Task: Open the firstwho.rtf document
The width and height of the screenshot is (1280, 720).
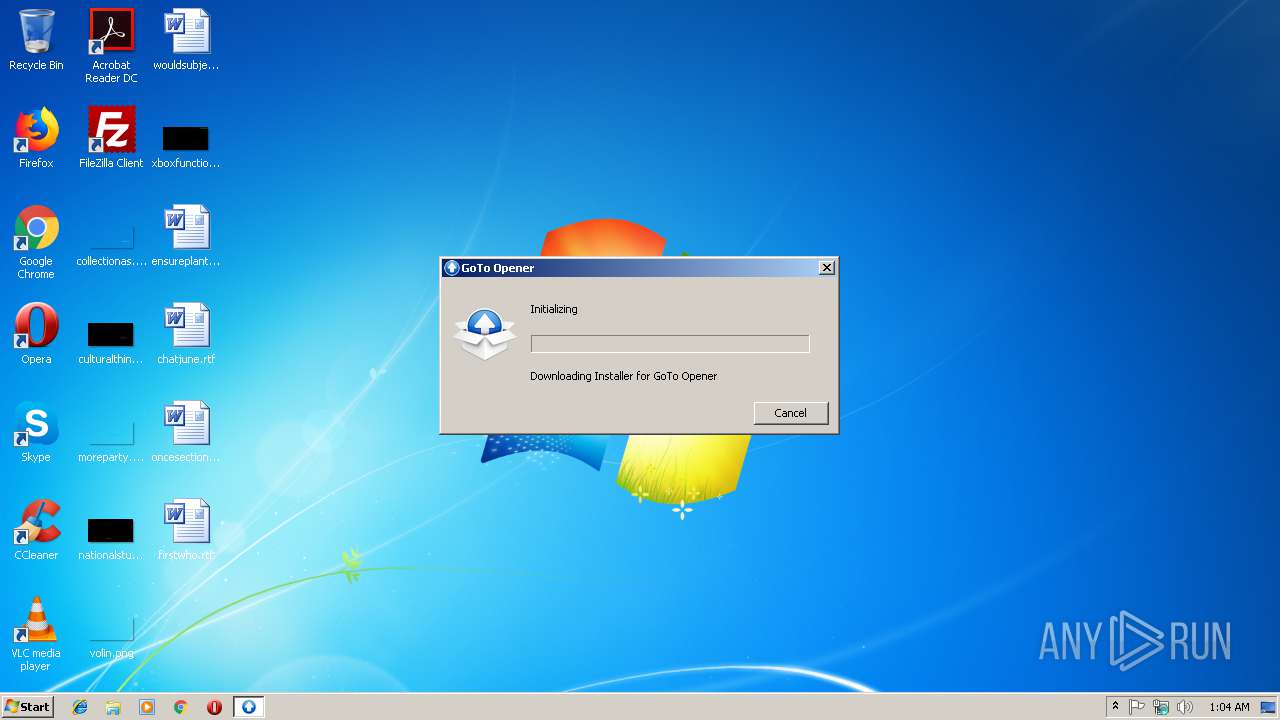Action: [x=186, y=530]
